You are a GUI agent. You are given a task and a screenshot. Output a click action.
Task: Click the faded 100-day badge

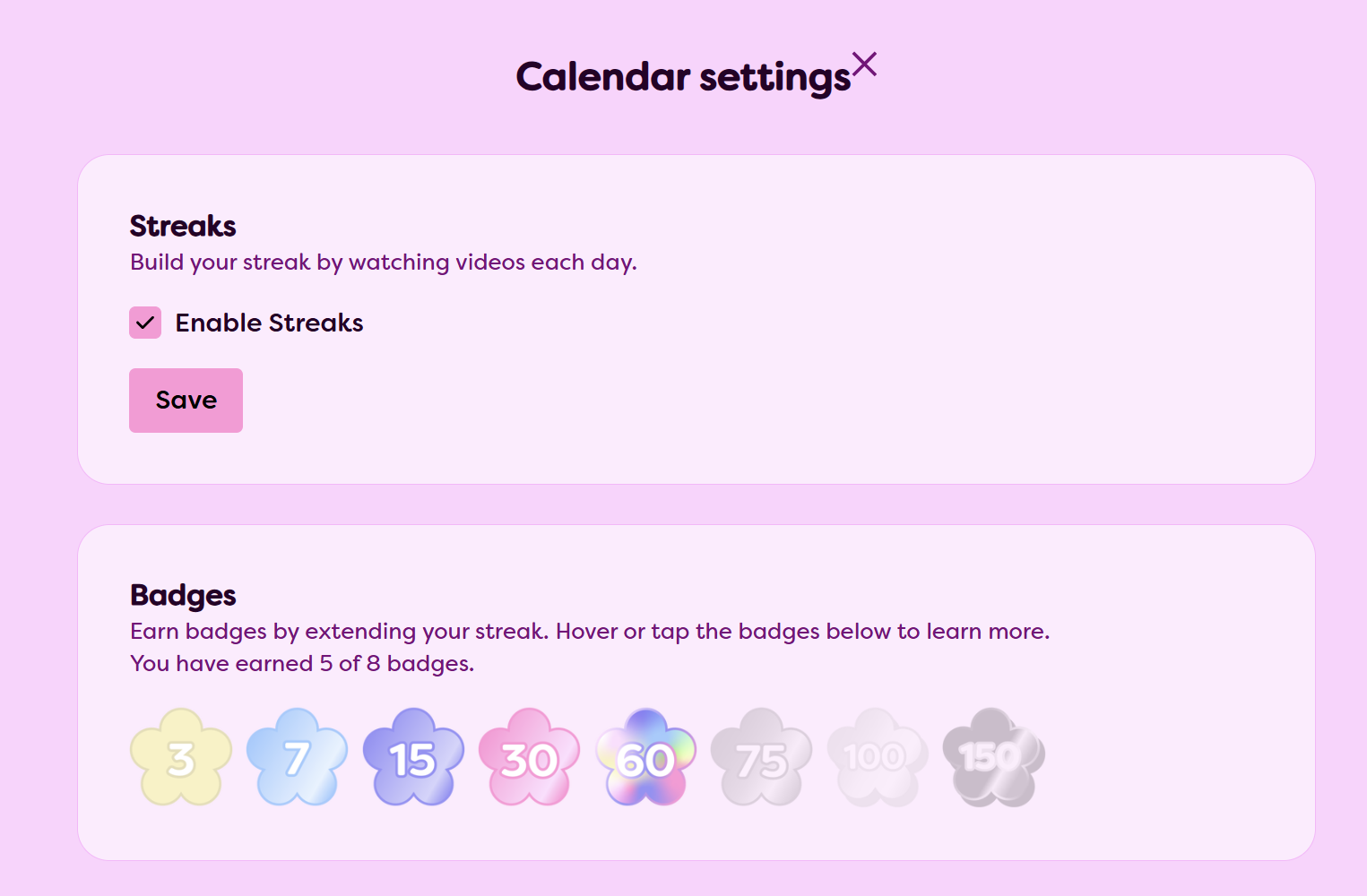(x=877, y=758)
